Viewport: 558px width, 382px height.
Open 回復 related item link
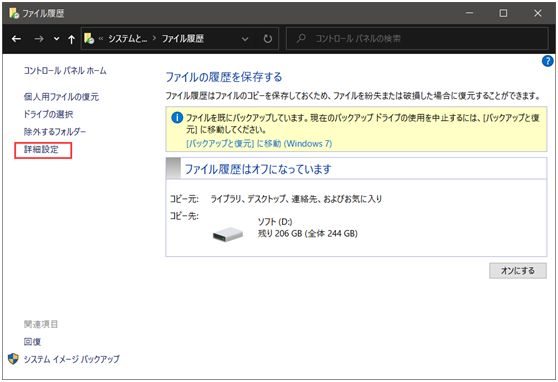pyautogui.click(x=32, y=342)
